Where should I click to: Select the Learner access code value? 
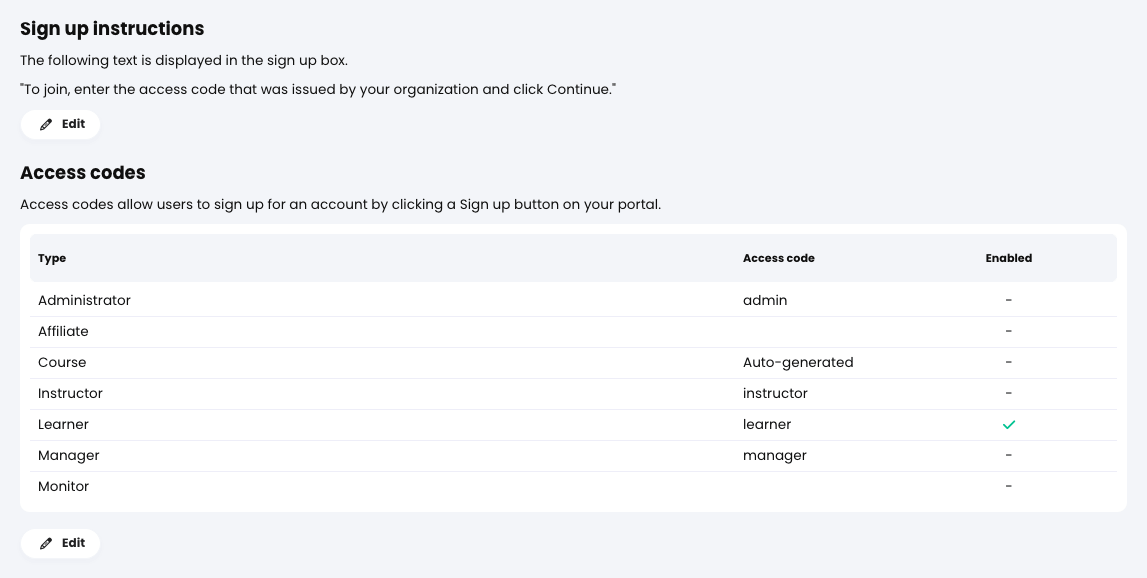[x=766, y=424]
